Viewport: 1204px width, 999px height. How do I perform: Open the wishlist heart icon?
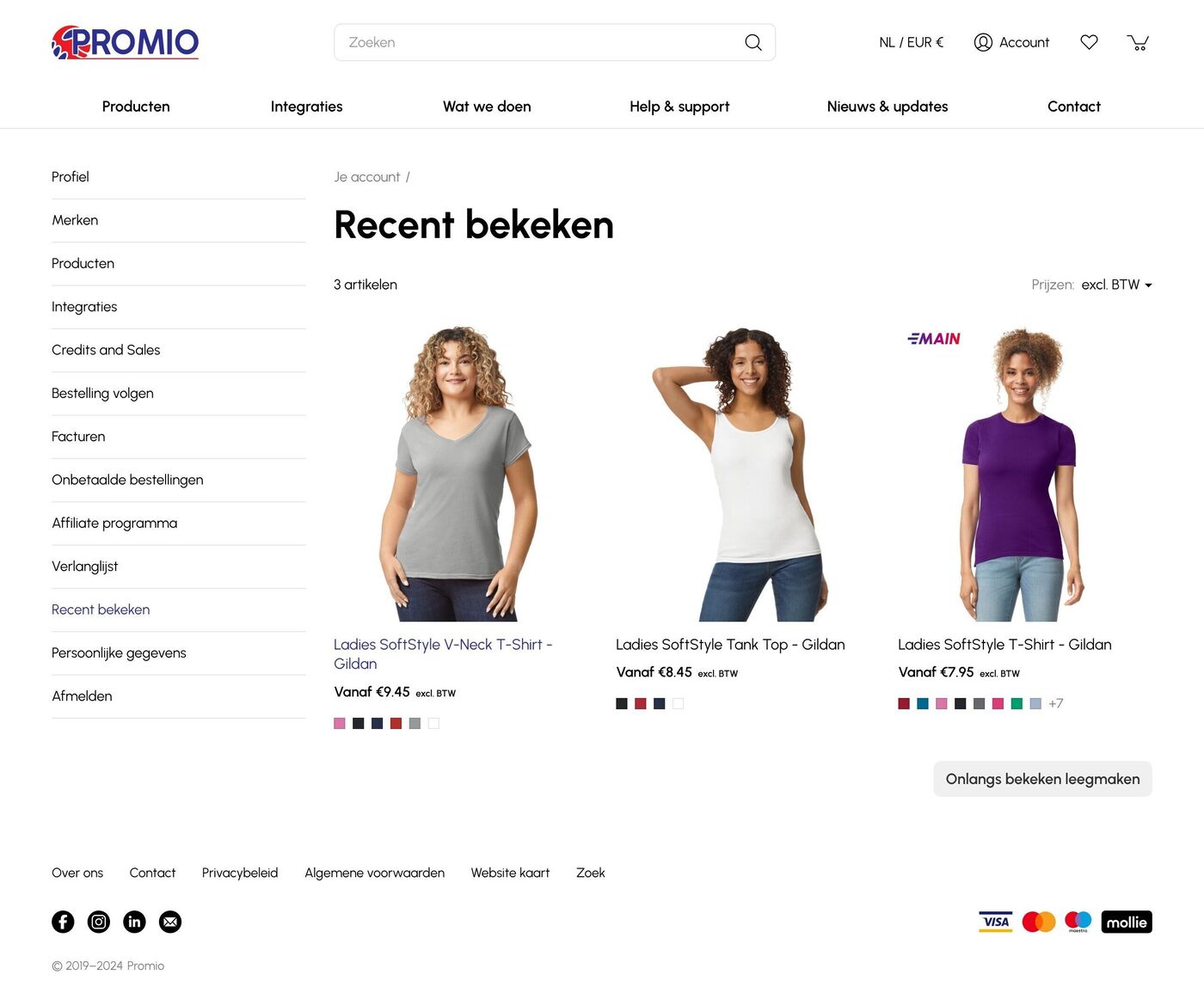point(1089,42)
